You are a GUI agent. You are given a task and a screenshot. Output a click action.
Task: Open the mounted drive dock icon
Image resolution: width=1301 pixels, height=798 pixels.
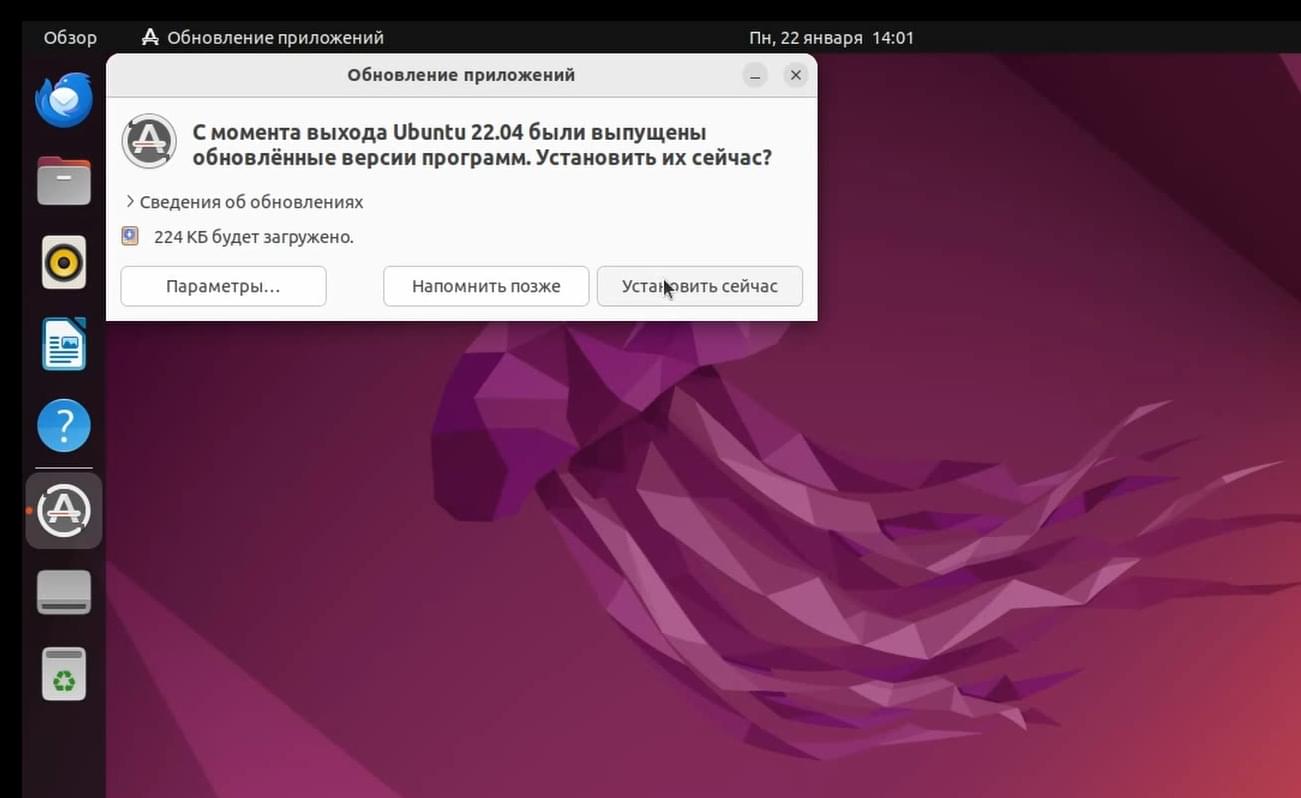(x=64, y=592)
